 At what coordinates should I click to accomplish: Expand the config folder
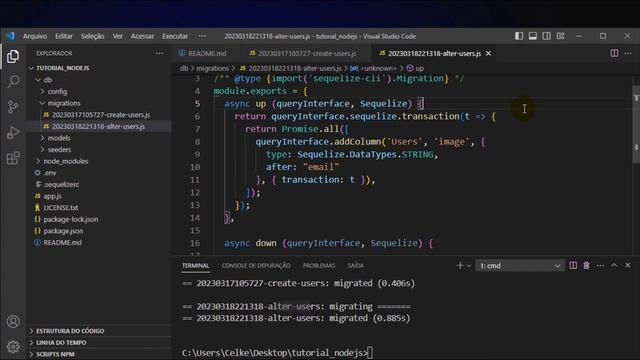pos(99,91)
